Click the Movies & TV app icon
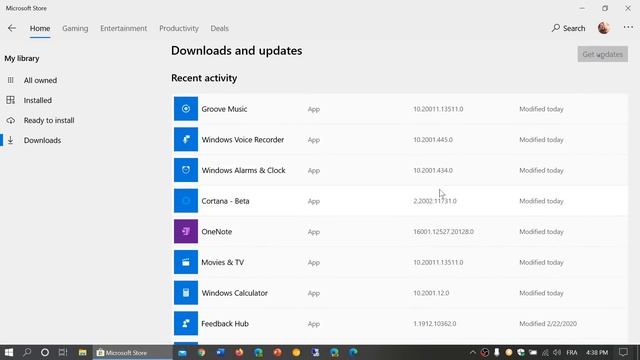640x360 pixels. [186, 262]
